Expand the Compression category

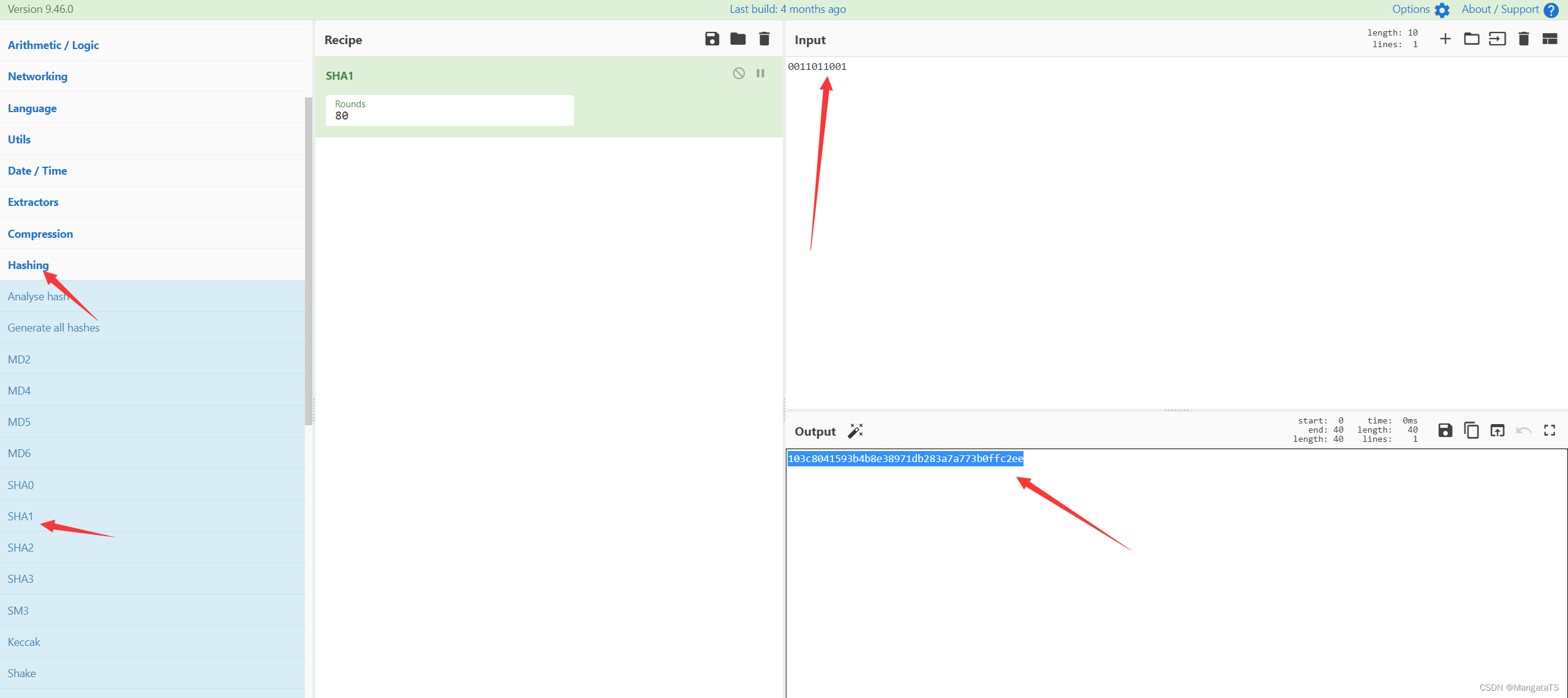click(40, 233)
